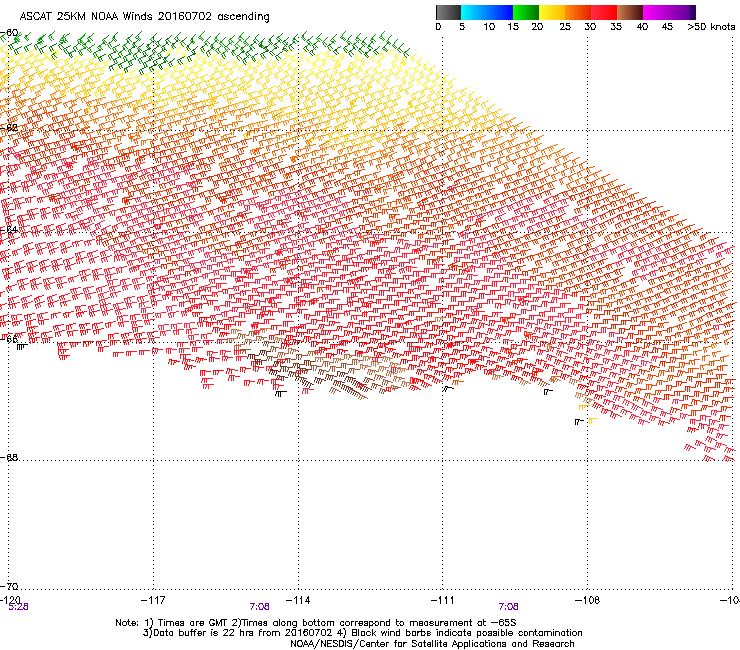Click the '15' legend scale label

513,27
